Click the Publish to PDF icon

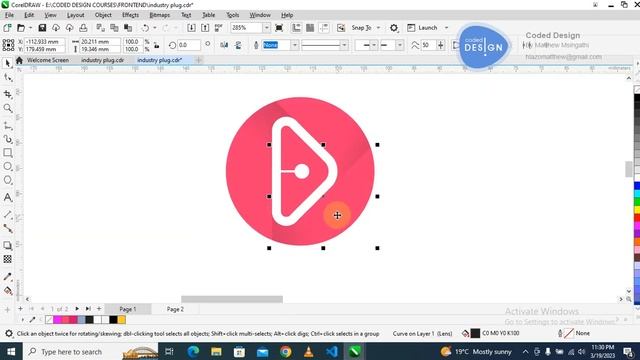(x=219, y=28)
